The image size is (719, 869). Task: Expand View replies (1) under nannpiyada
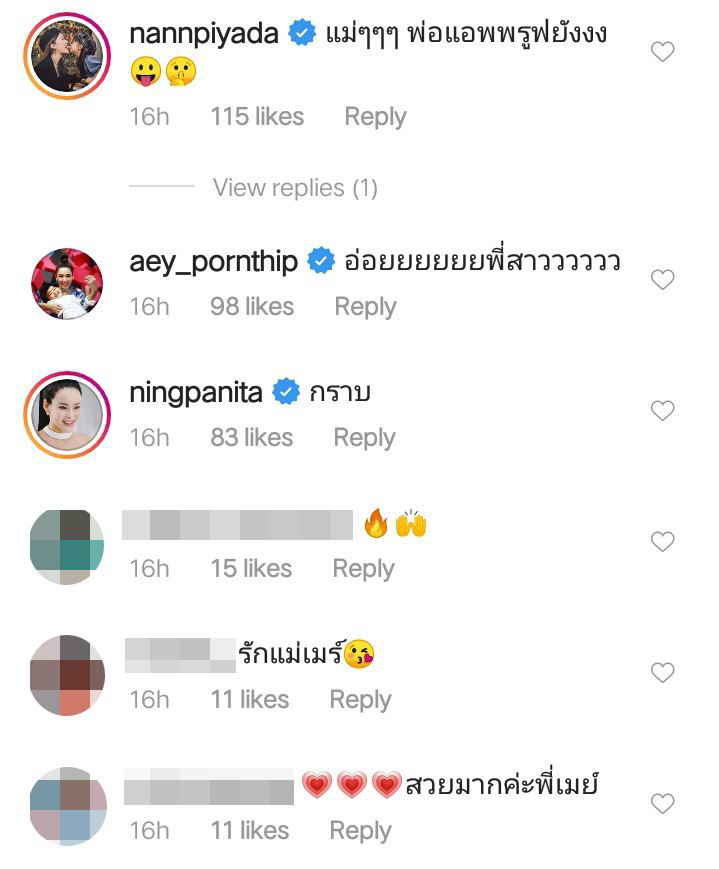click(295, 187)
